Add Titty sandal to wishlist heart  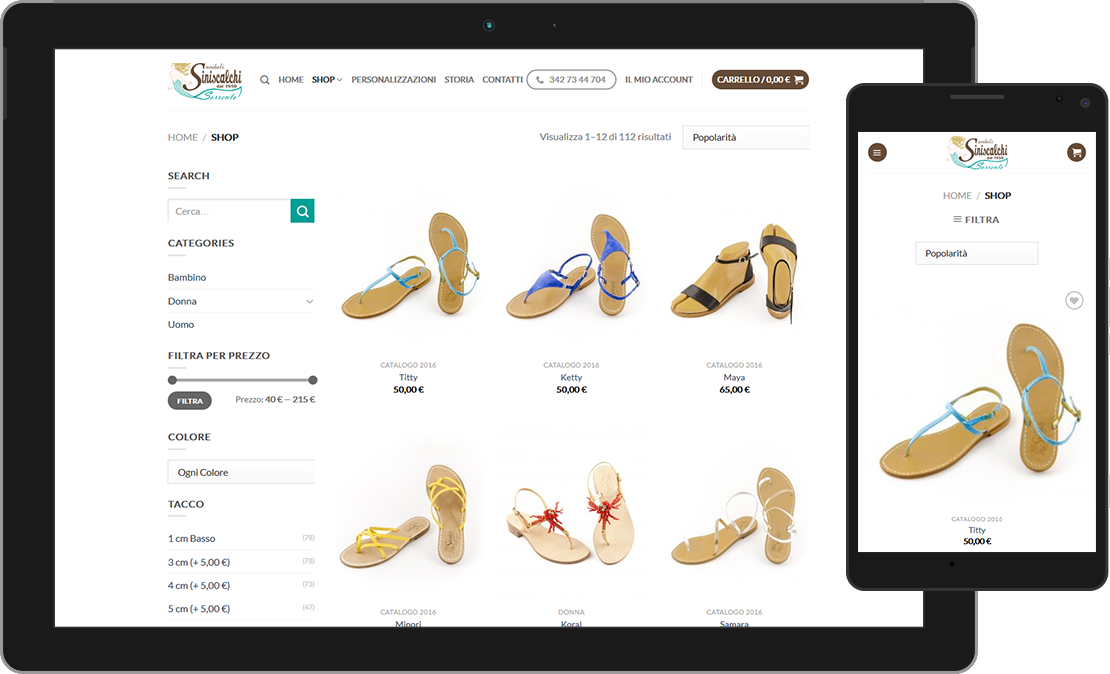(x=1073, y=300)
